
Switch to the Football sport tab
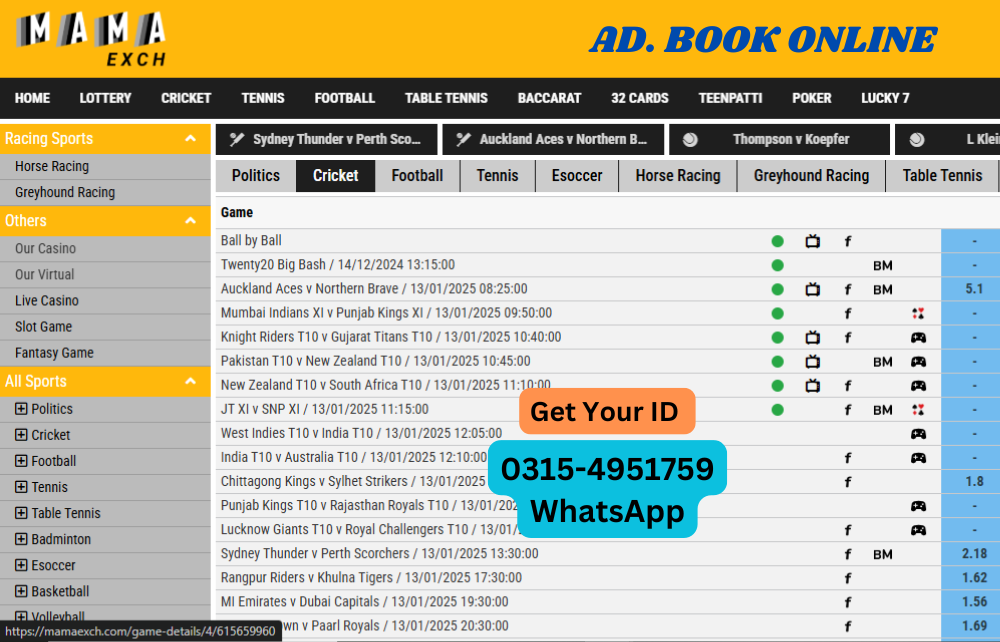[417, 176]
